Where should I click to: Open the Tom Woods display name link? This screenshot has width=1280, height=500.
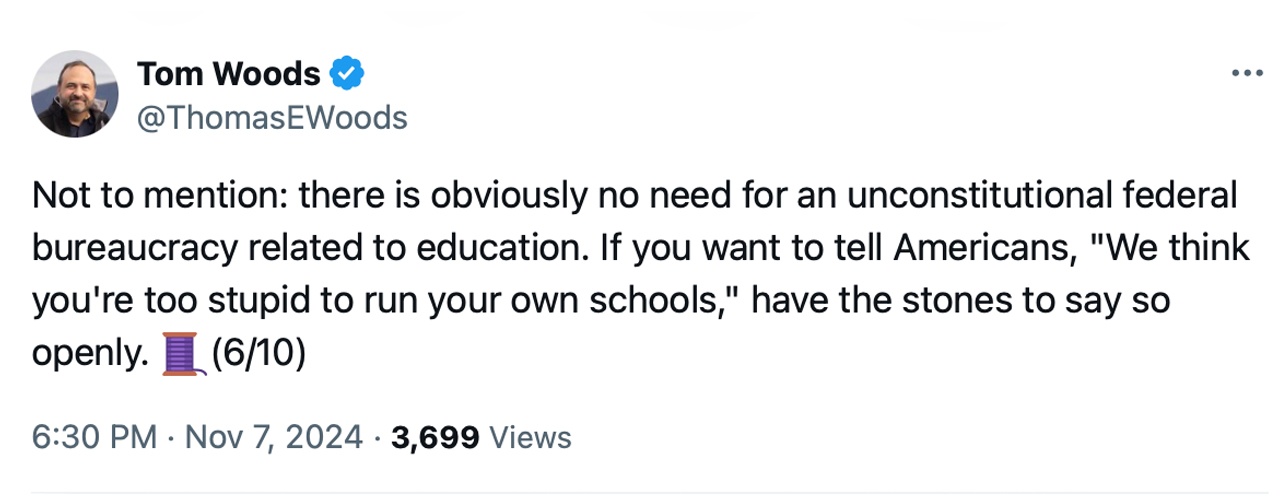(x=229, y=73)
